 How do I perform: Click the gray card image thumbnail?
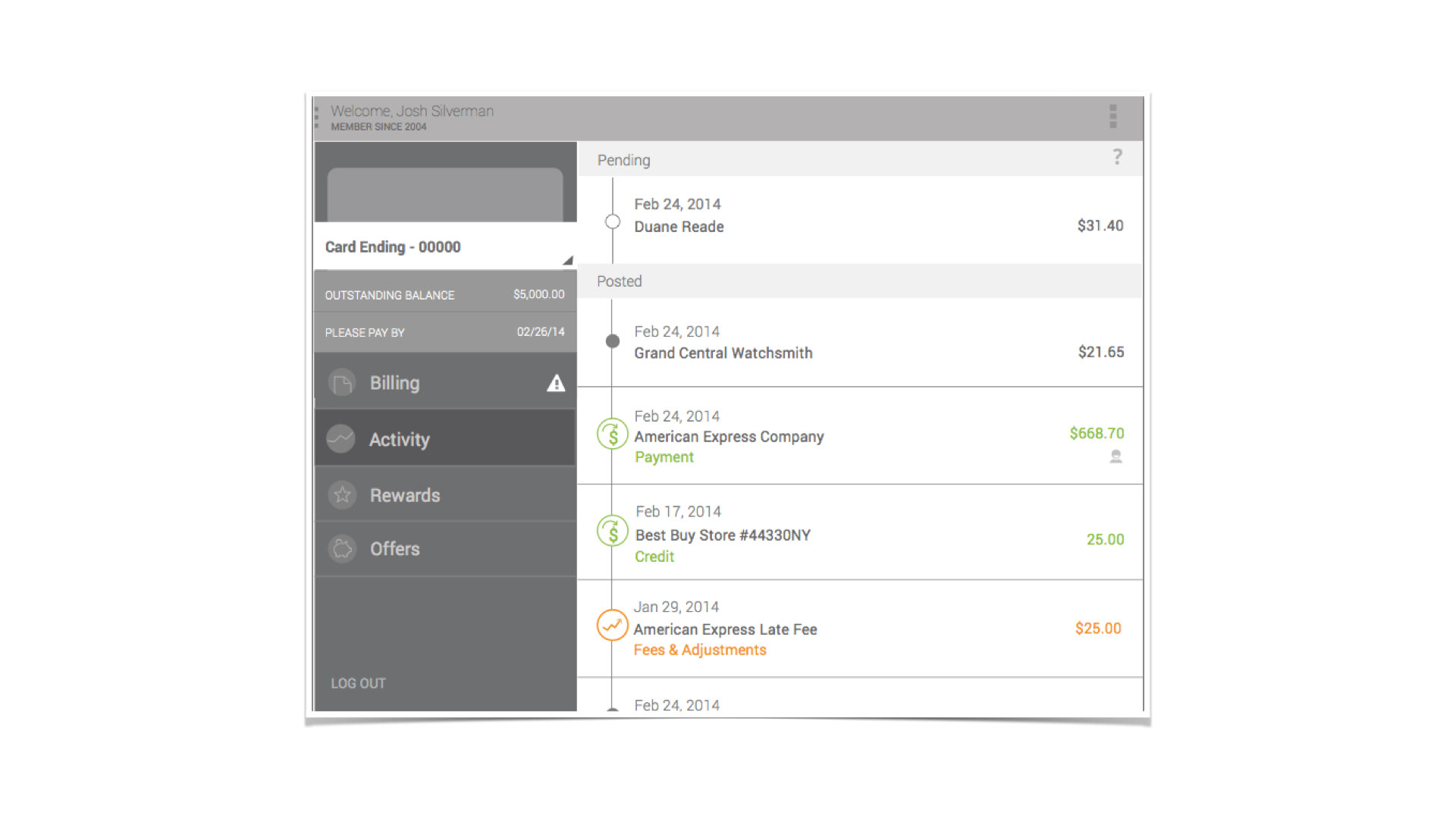(x=445, y=195)
